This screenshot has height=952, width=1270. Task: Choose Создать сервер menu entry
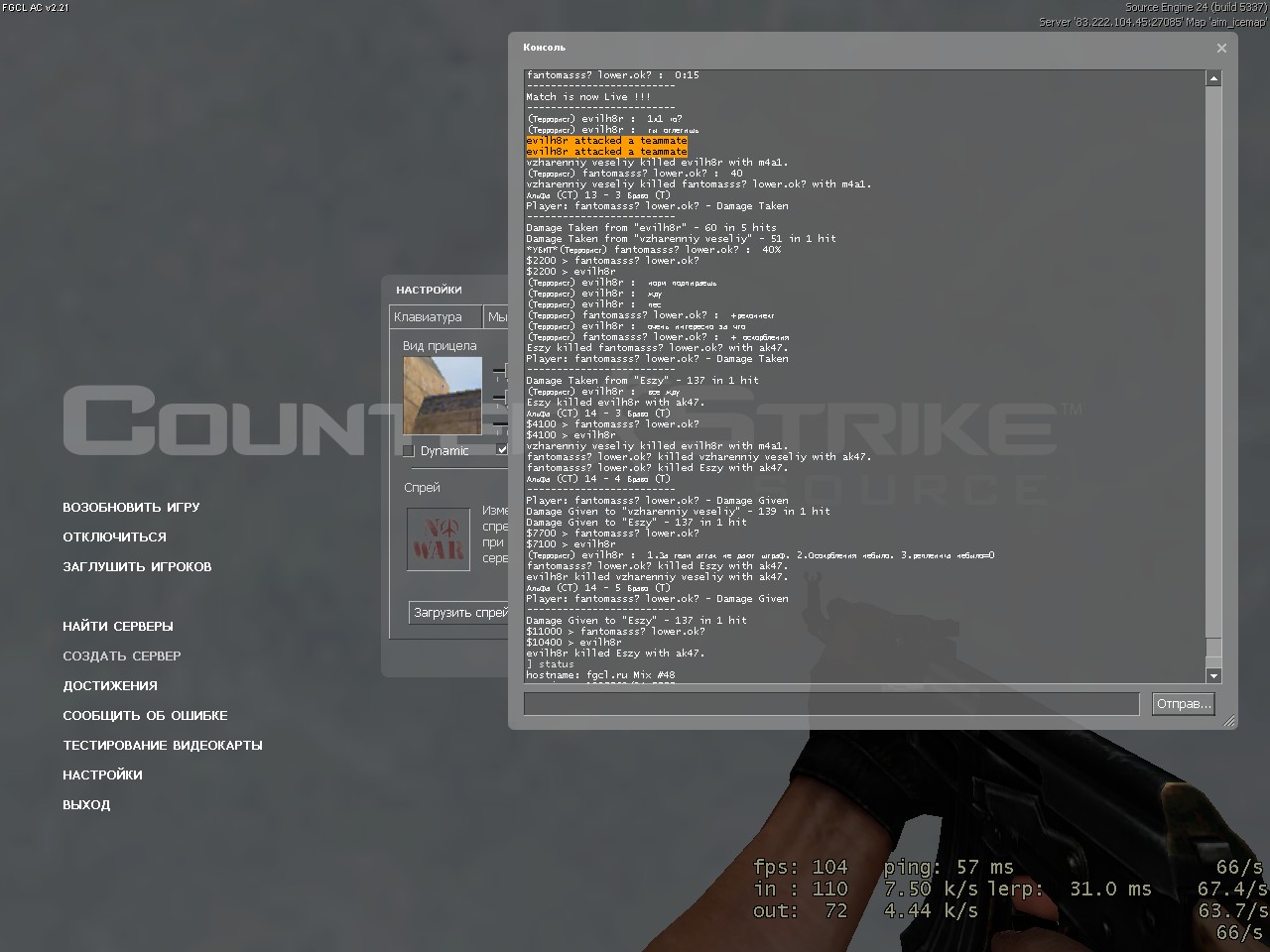click(122, 655)
